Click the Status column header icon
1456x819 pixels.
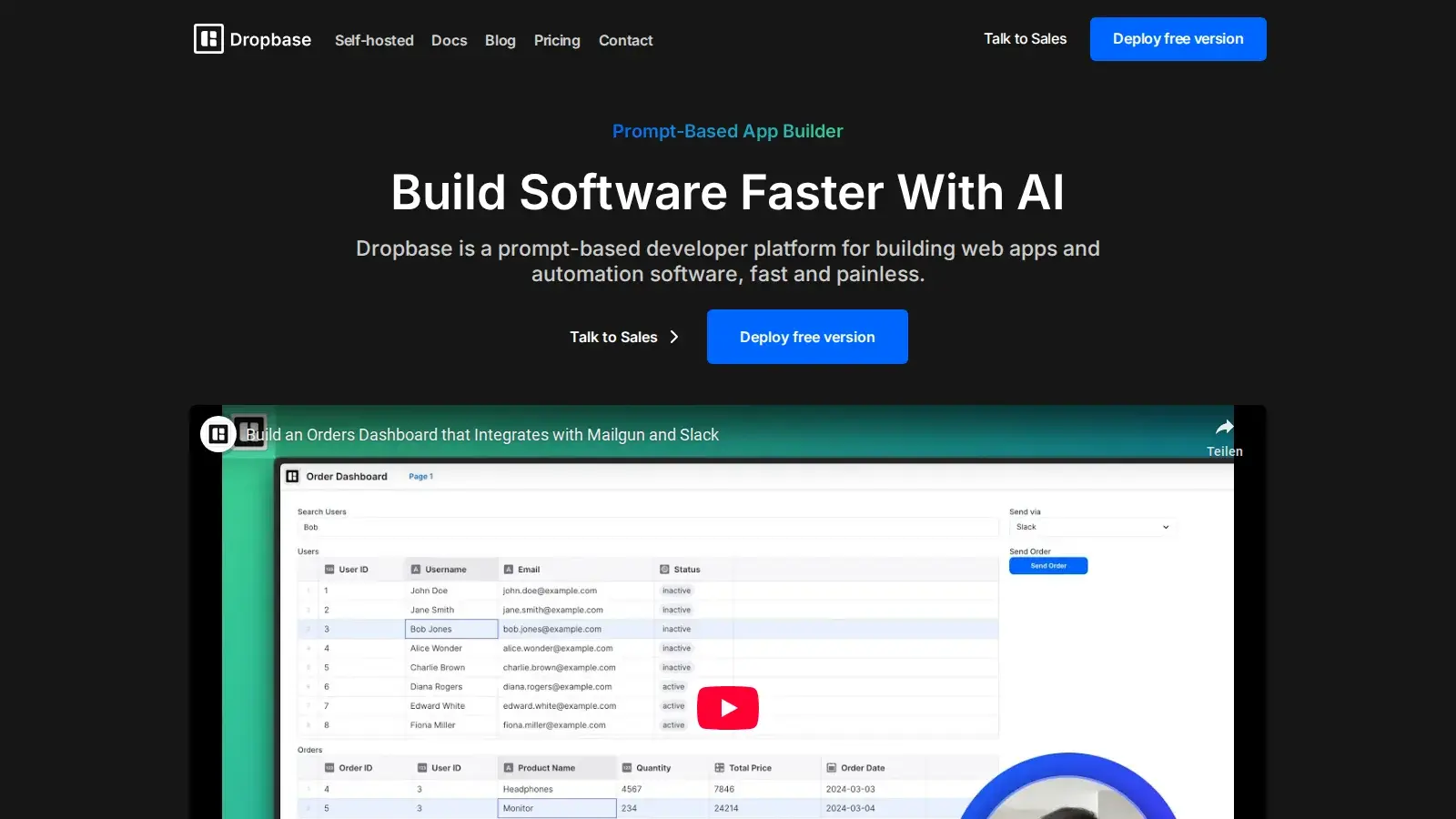point(663,569)
